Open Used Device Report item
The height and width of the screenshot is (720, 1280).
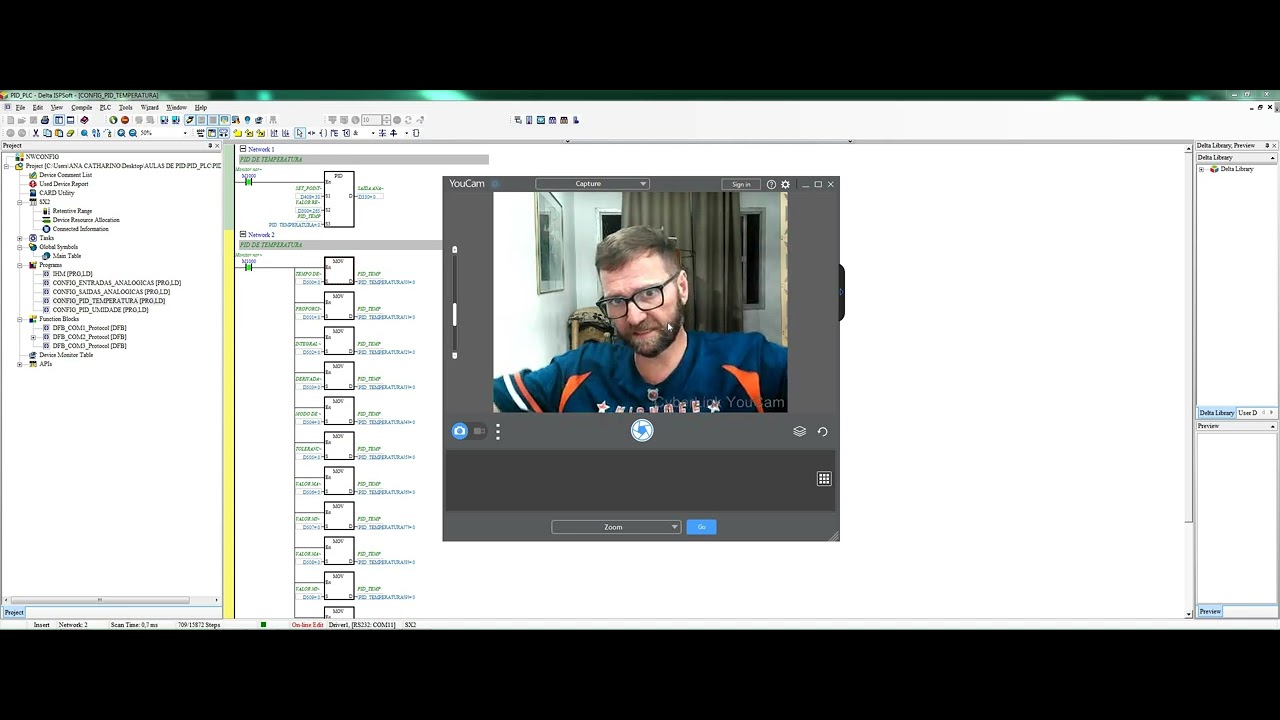tap(63, 184)
